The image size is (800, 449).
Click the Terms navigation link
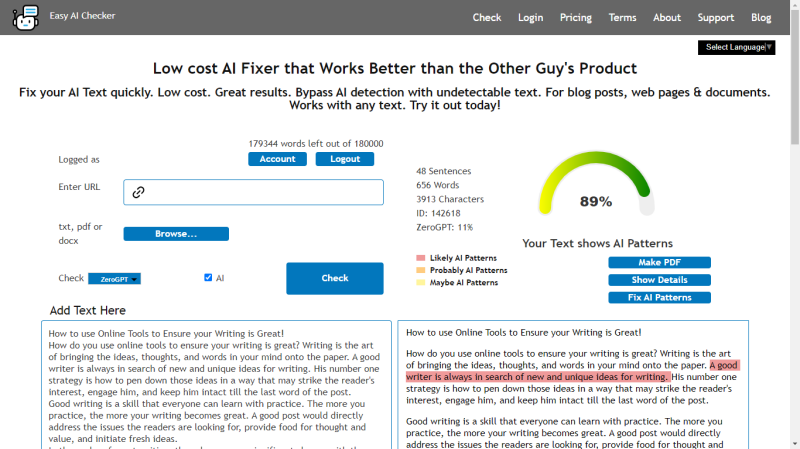click(x=622, y=18)
